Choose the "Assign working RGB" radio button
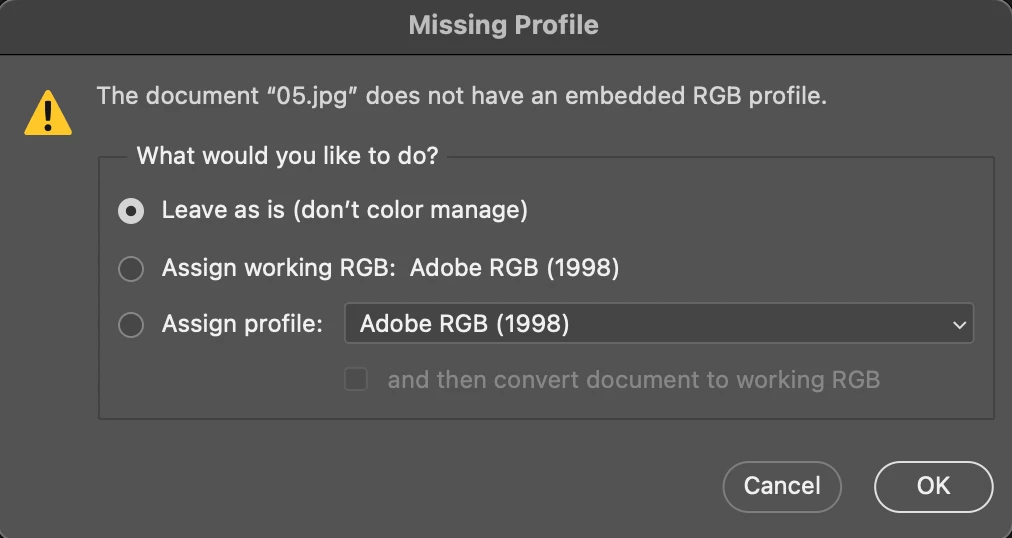The height and width of the screenshot is (538, 1012). 131,269
